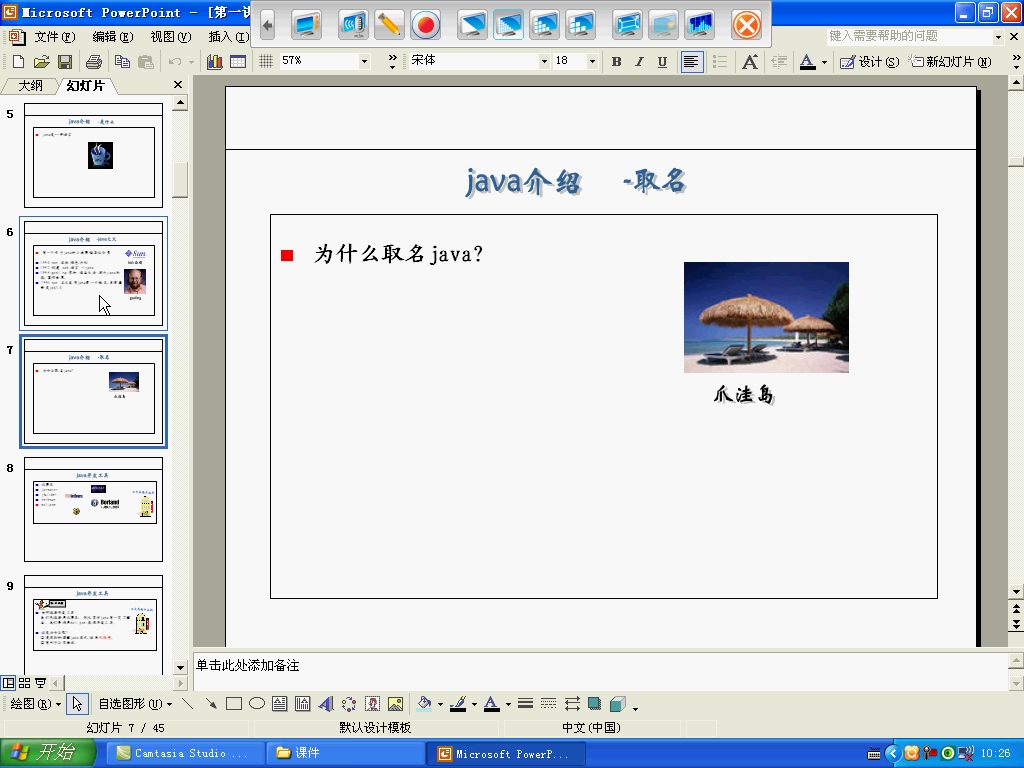Toggle bold formatting
Screen dimensions: 1024x768
(616, 62)
